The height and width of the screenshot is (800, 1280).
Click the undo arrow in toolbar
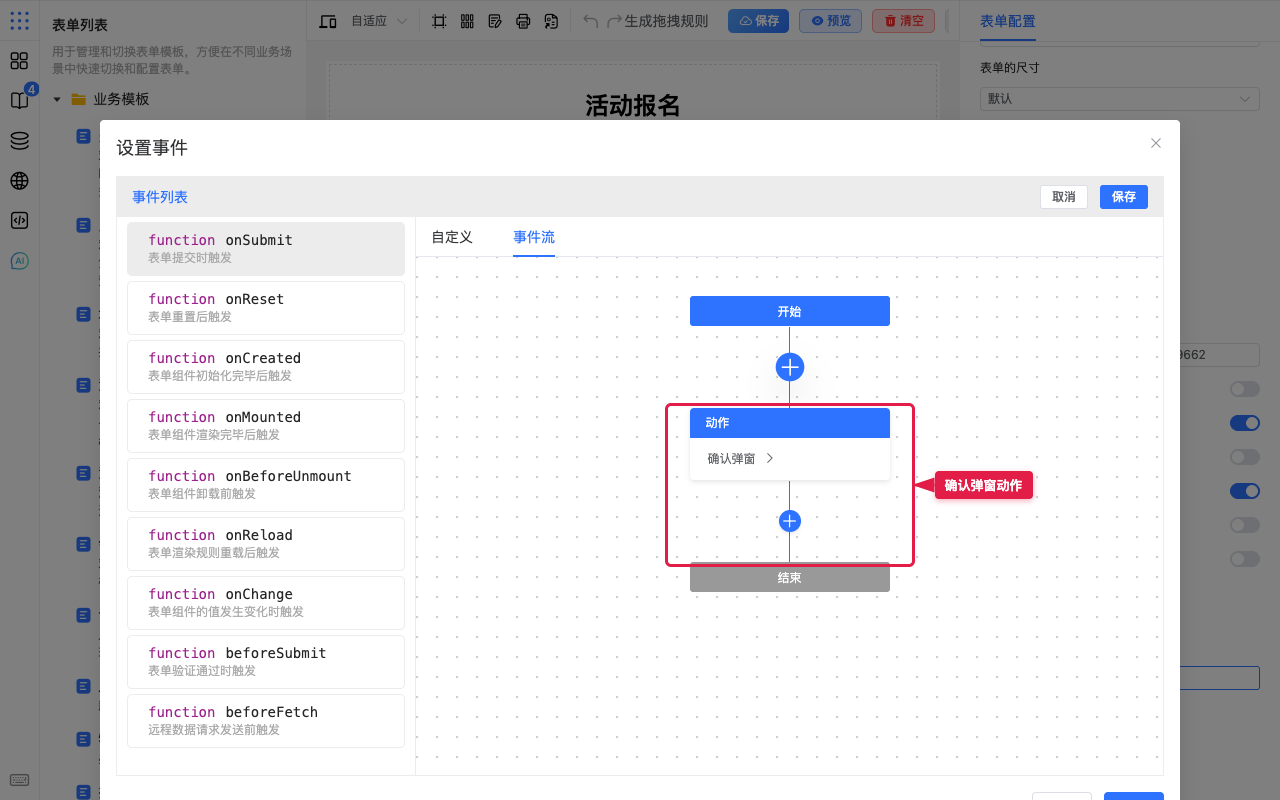click(591, 21)
